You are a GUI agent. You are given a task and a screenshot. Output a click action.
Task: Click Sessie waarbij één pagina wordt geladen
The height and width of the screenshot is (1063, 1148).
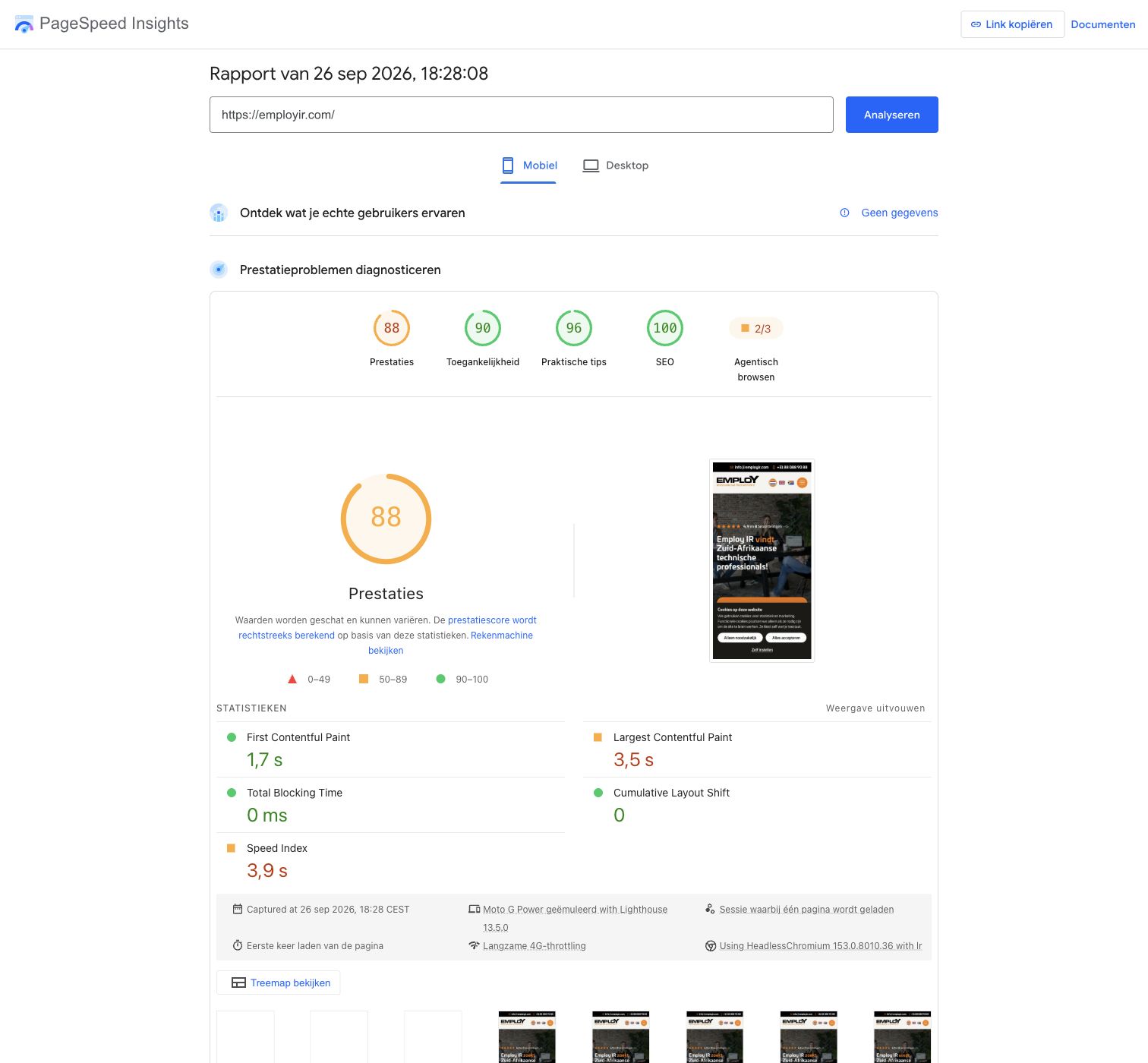pyautogui.click(x=806, y=910)
